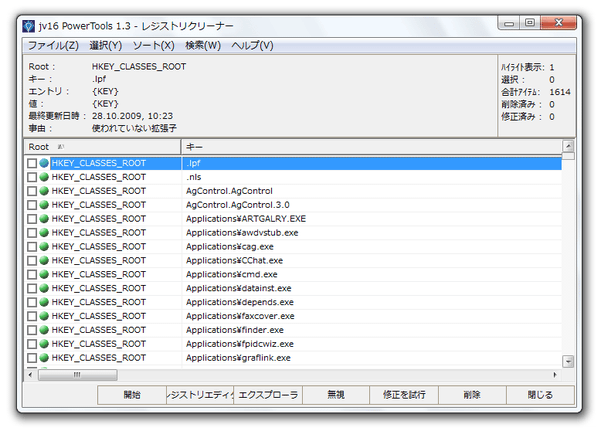
Task: Click the horizontal scrollbar right arrow
Action: point(555,375)
